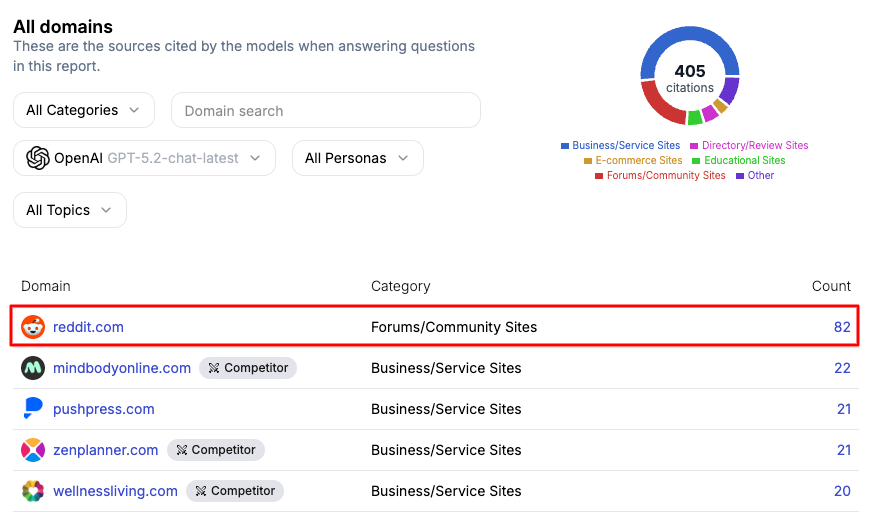The width and height of the screenshot is (874, 515).
Task: Toggle Forums/Community Sites legend item
Action: pyautogui.click(x=660, y=176)
